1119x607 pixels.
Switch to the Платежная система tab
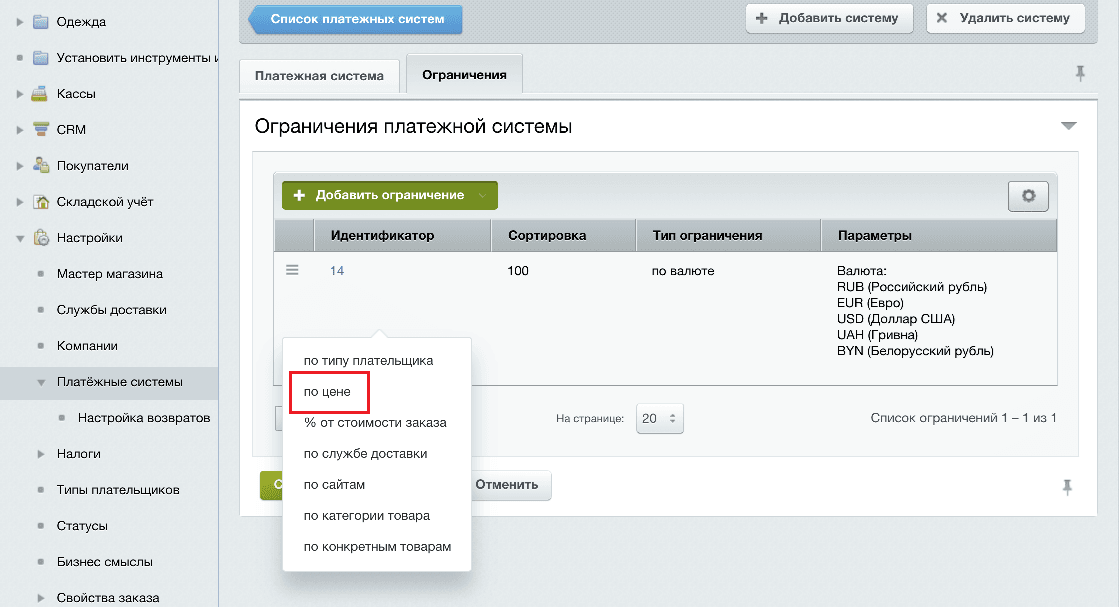[x=319, y=75]
